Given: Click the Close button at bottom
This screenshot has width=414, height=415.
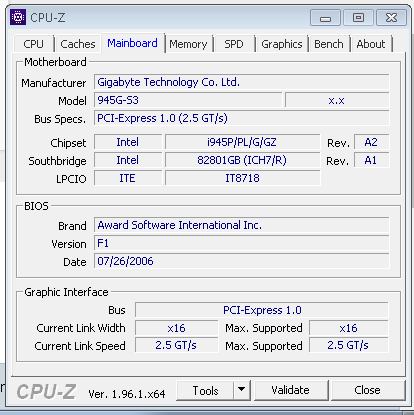Looking at the screenshot, I should [x=367, y=390].
